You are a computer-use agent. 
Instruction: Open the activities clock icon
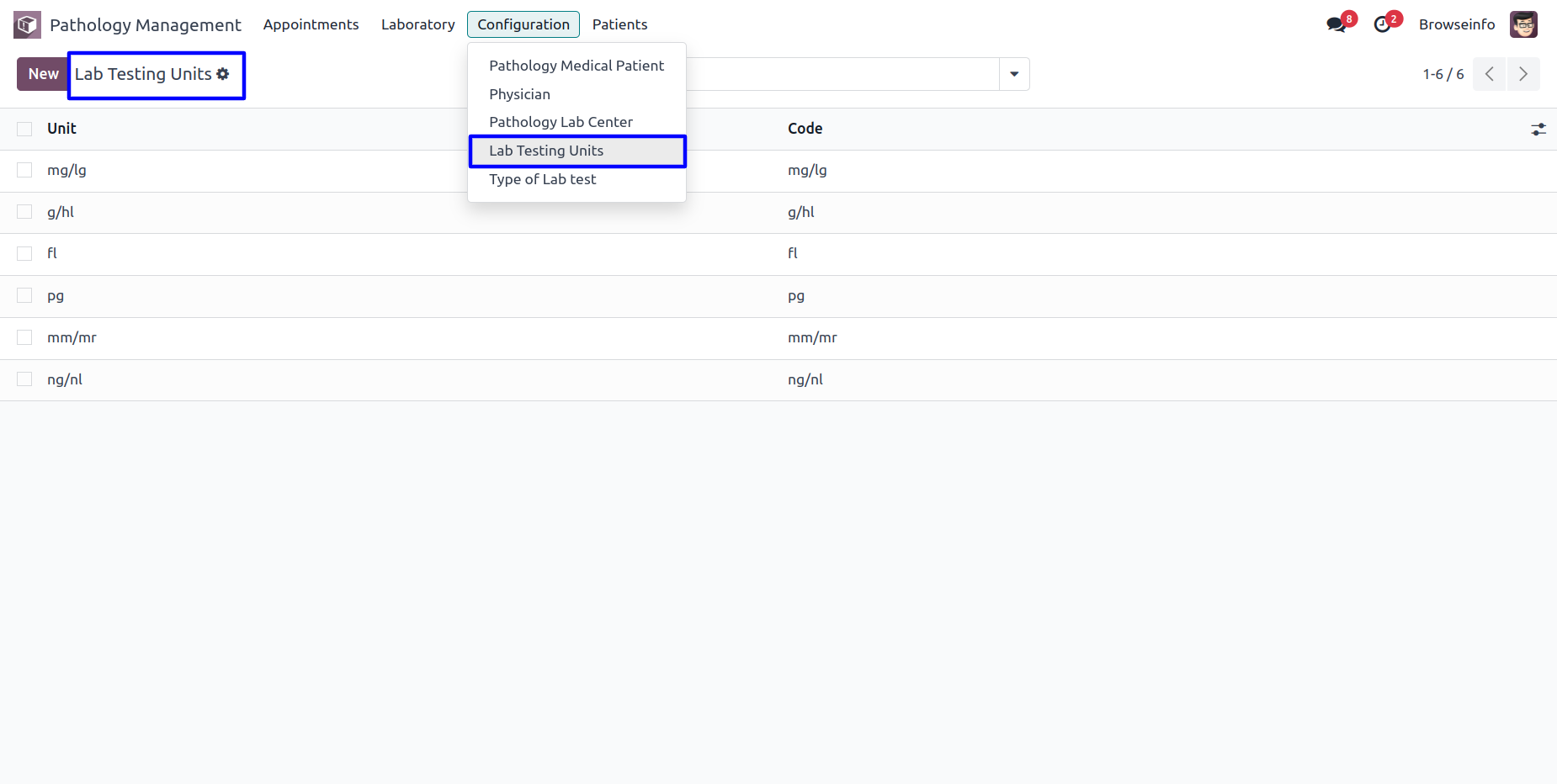(1382, 24)
